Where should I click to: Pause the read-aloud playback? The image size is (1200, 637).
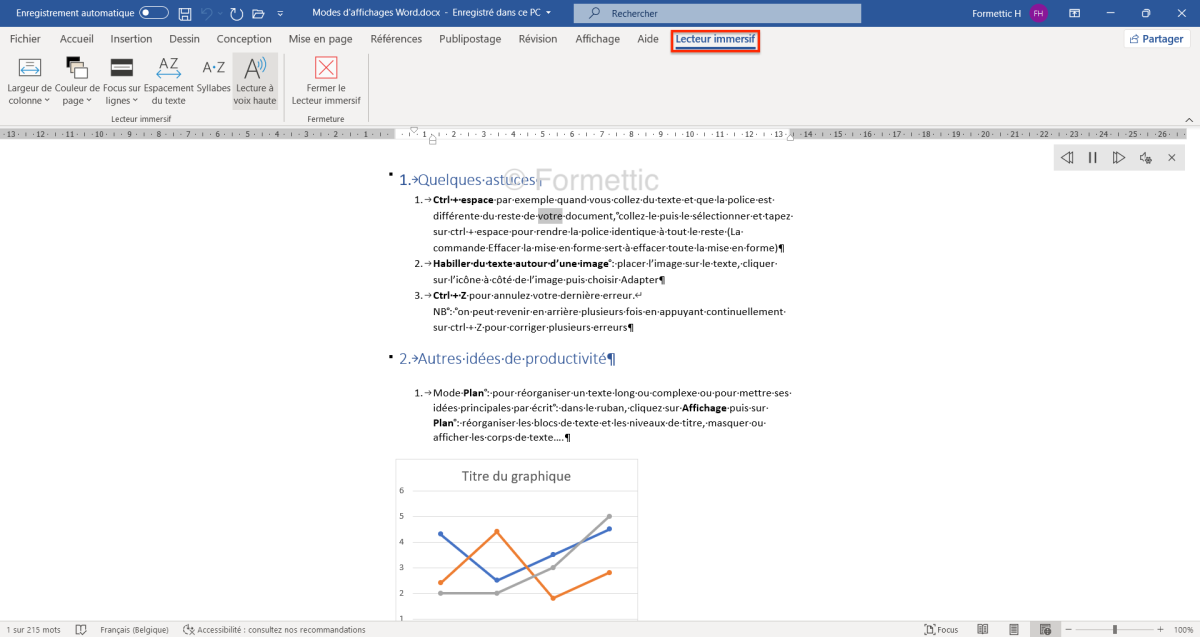click(x=1092, y=158)
